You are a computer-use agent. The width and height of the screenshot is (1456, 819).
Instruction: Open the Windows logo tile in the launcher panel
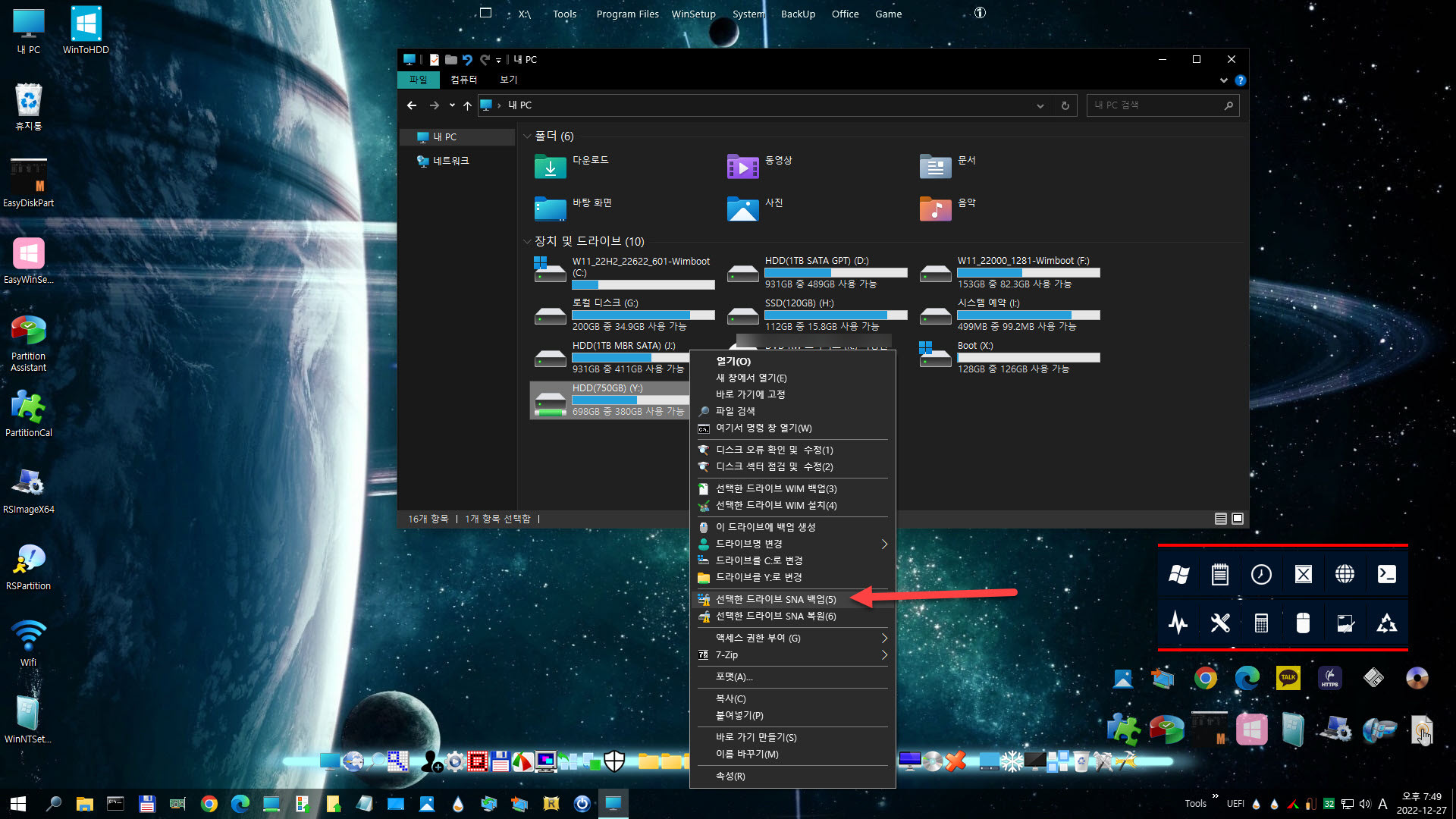pyautogui.click(x=1178, y=574)
